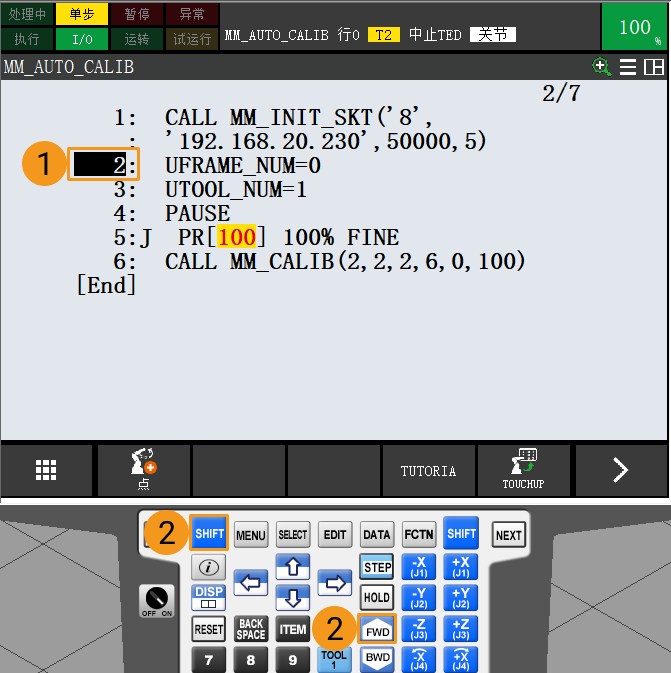671x673 pixels.
Task: Click the EDIT key
Action: click(335, 535)
